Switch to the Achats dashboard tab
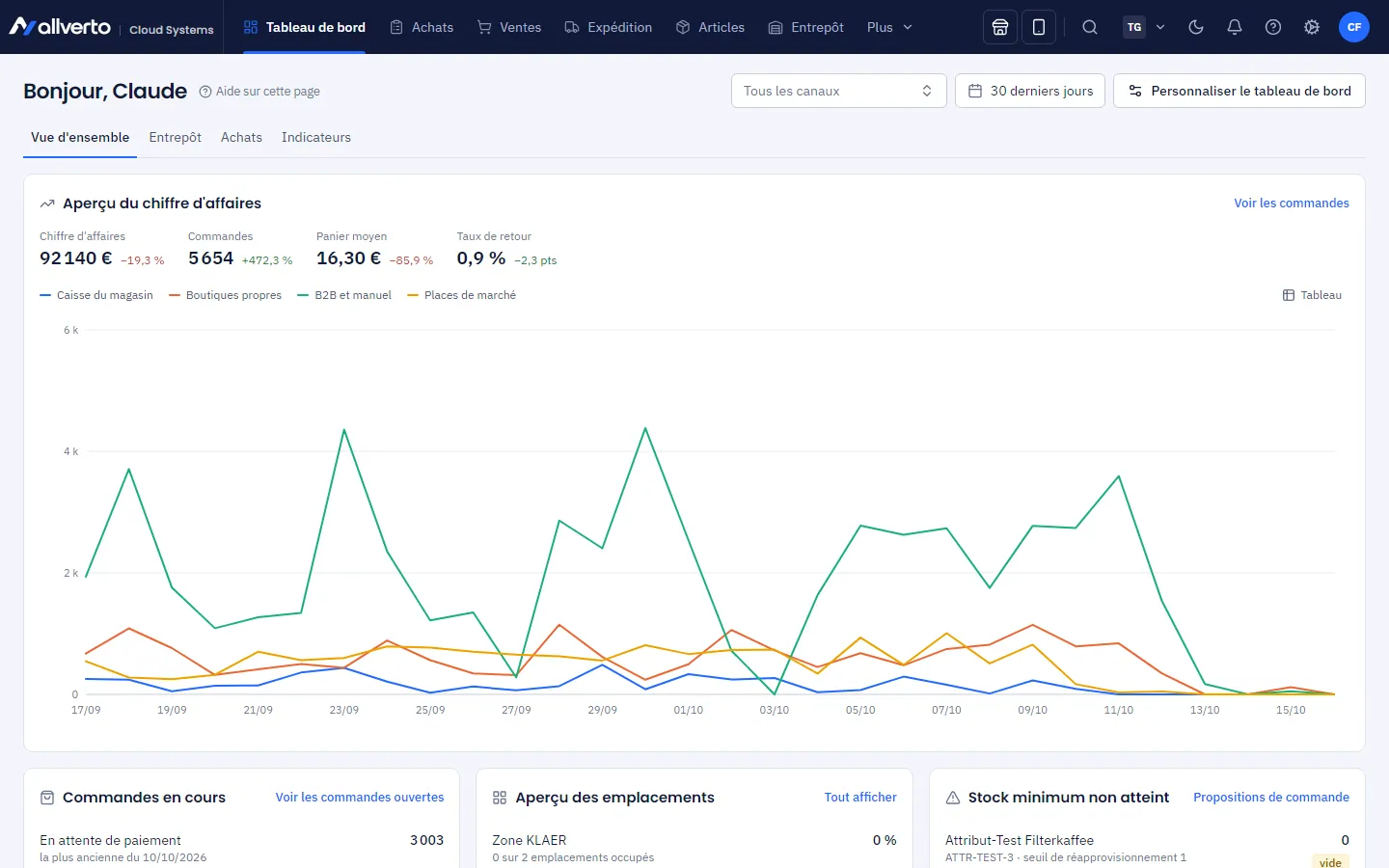 pos(241,137)
